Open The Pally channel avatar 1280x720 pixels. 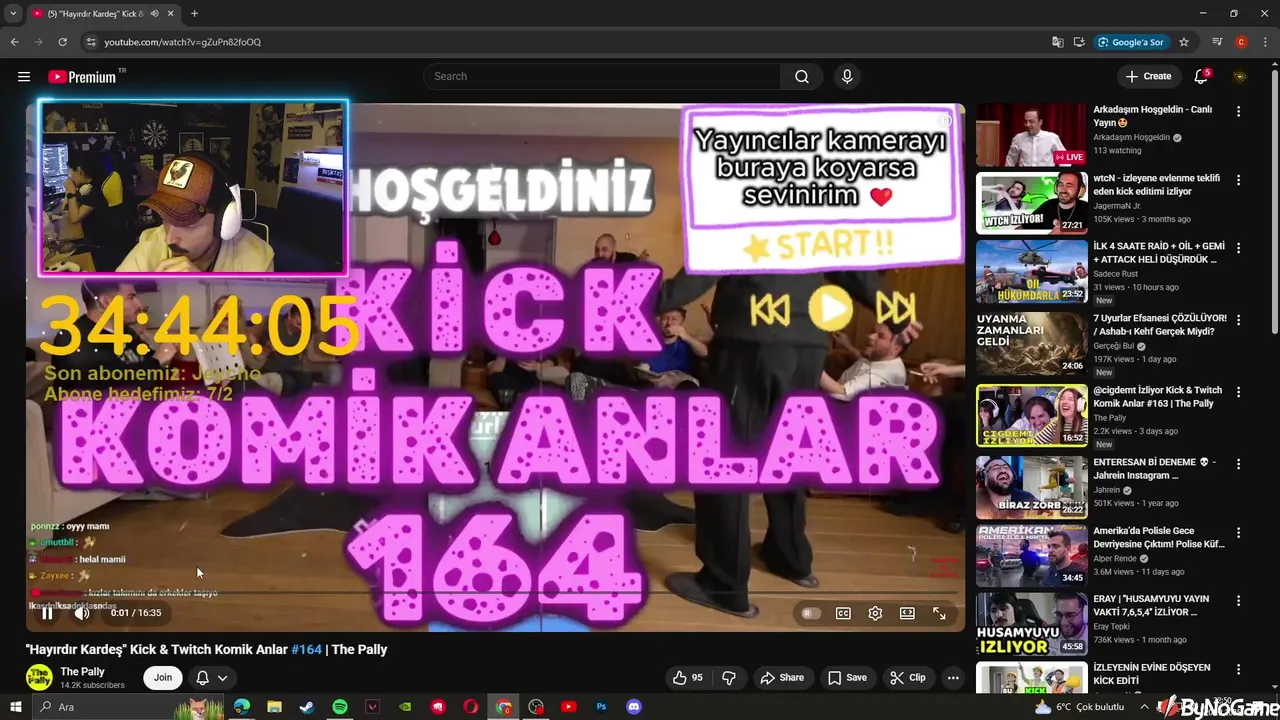pos(39,678)
